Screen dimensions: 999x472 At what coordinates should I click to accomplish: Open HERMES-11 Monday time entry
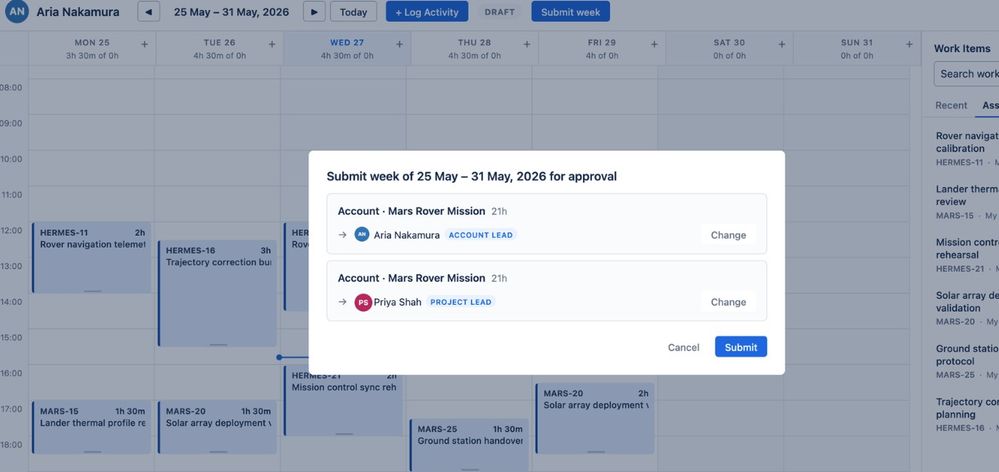pyautogui.click(x=92, y=257)
